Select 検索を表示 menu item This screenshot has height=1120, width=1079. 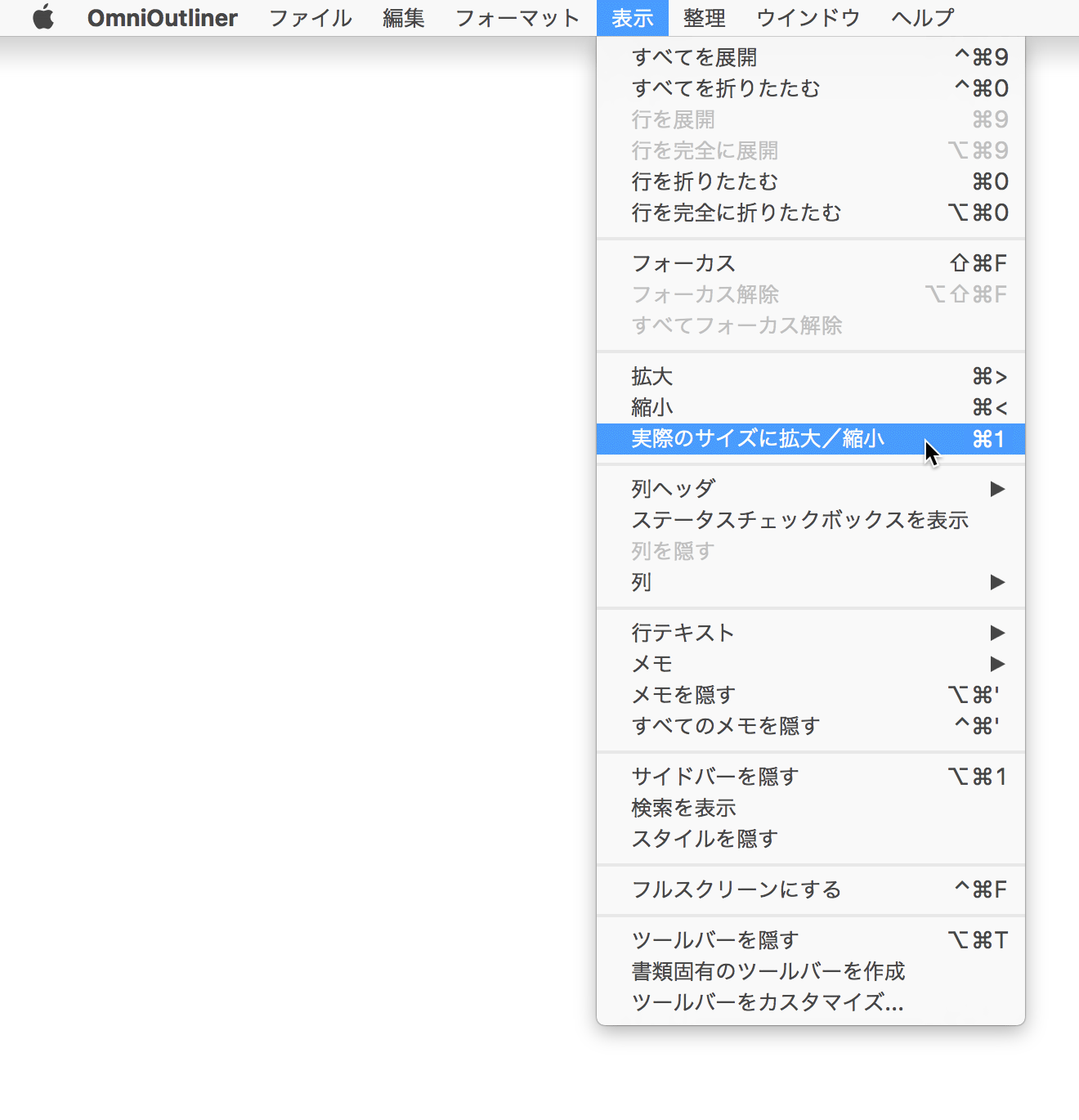(811, 808)
